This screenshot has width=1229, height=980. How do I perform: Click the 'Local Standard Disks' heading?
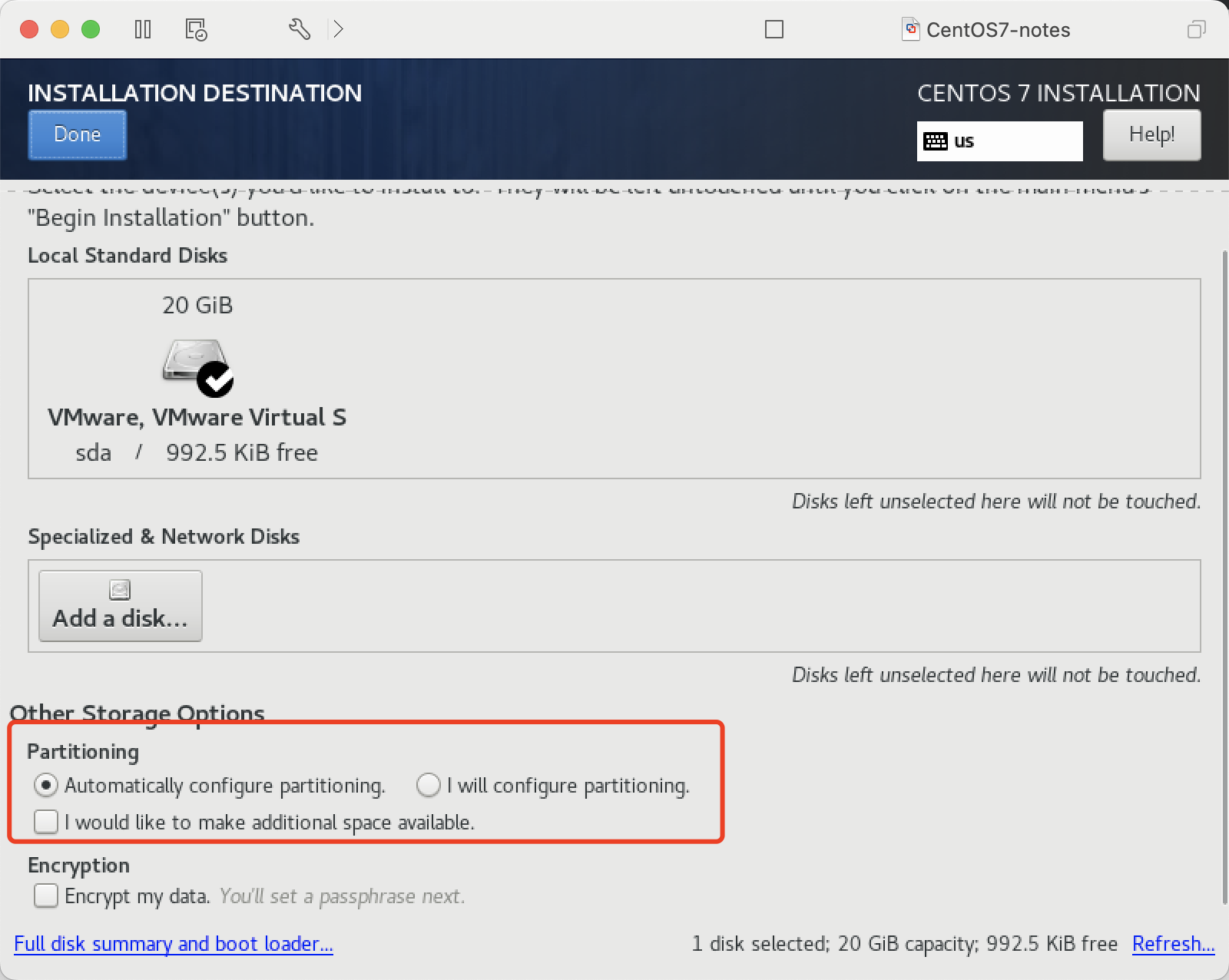(x=128, y=255)
